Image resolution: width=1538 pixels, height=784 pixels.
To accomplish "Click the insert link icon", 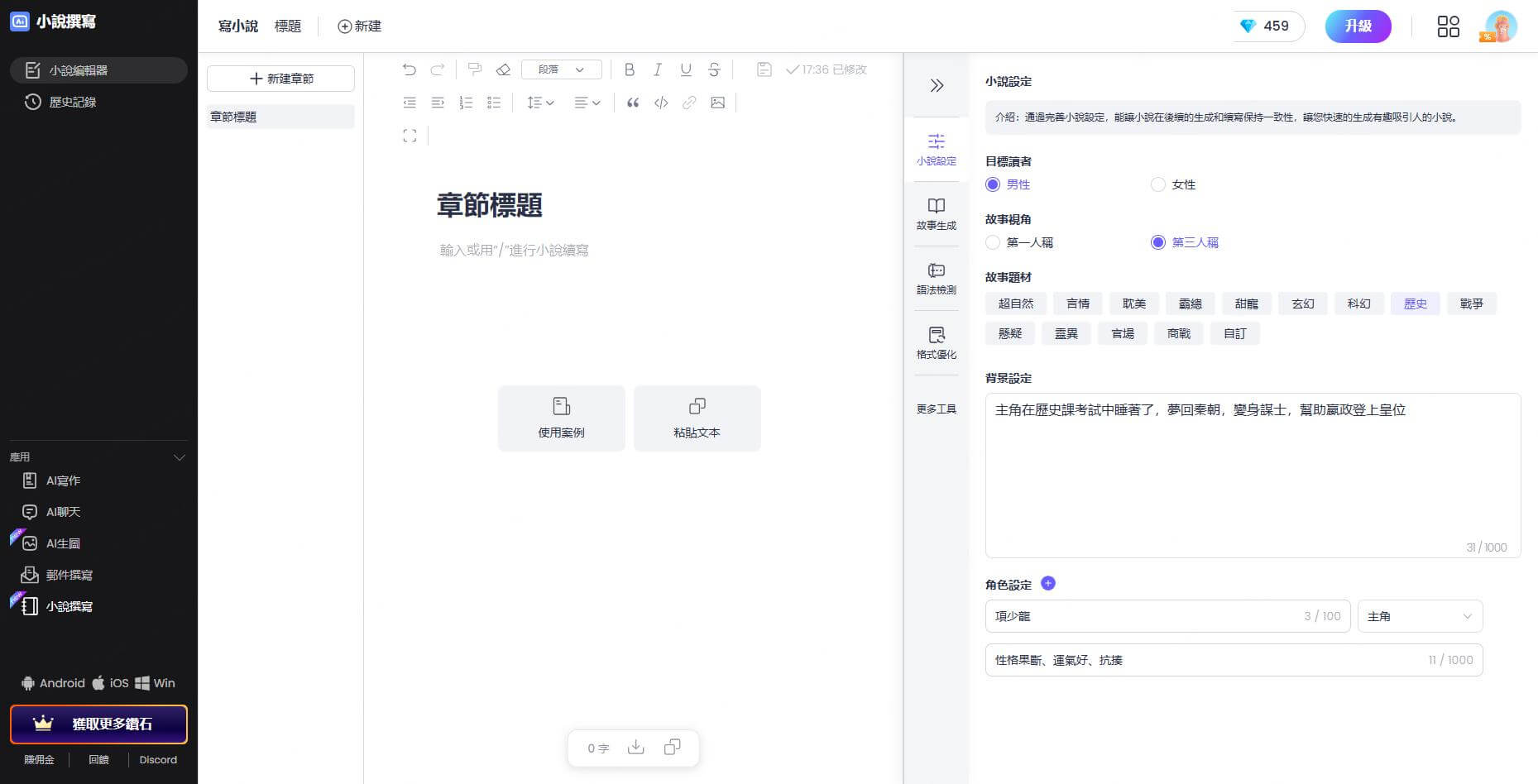I will [689, 103].
